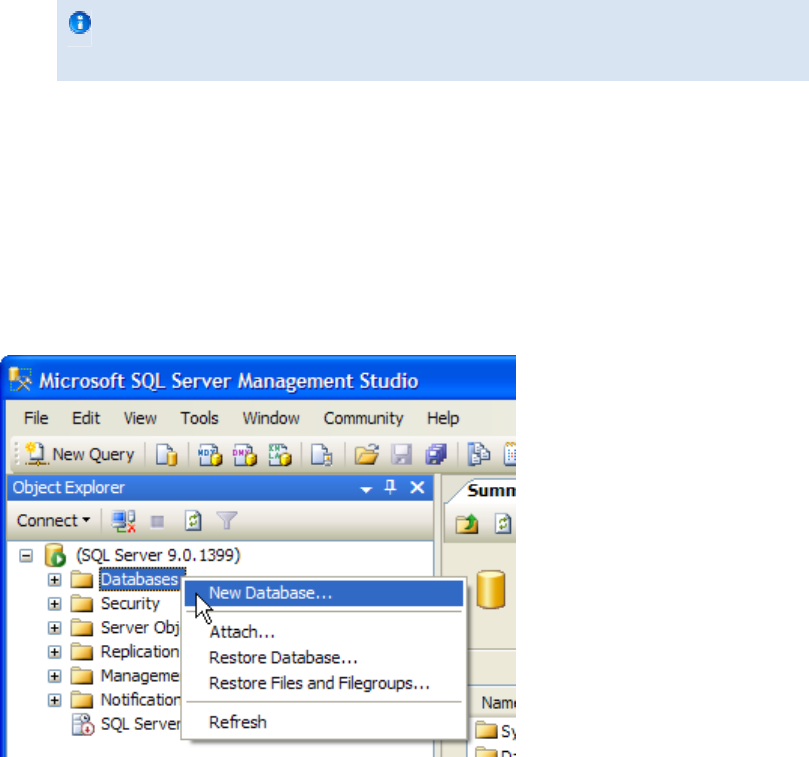Click the Database Engine Query toolbar icon

pos(167,455)
